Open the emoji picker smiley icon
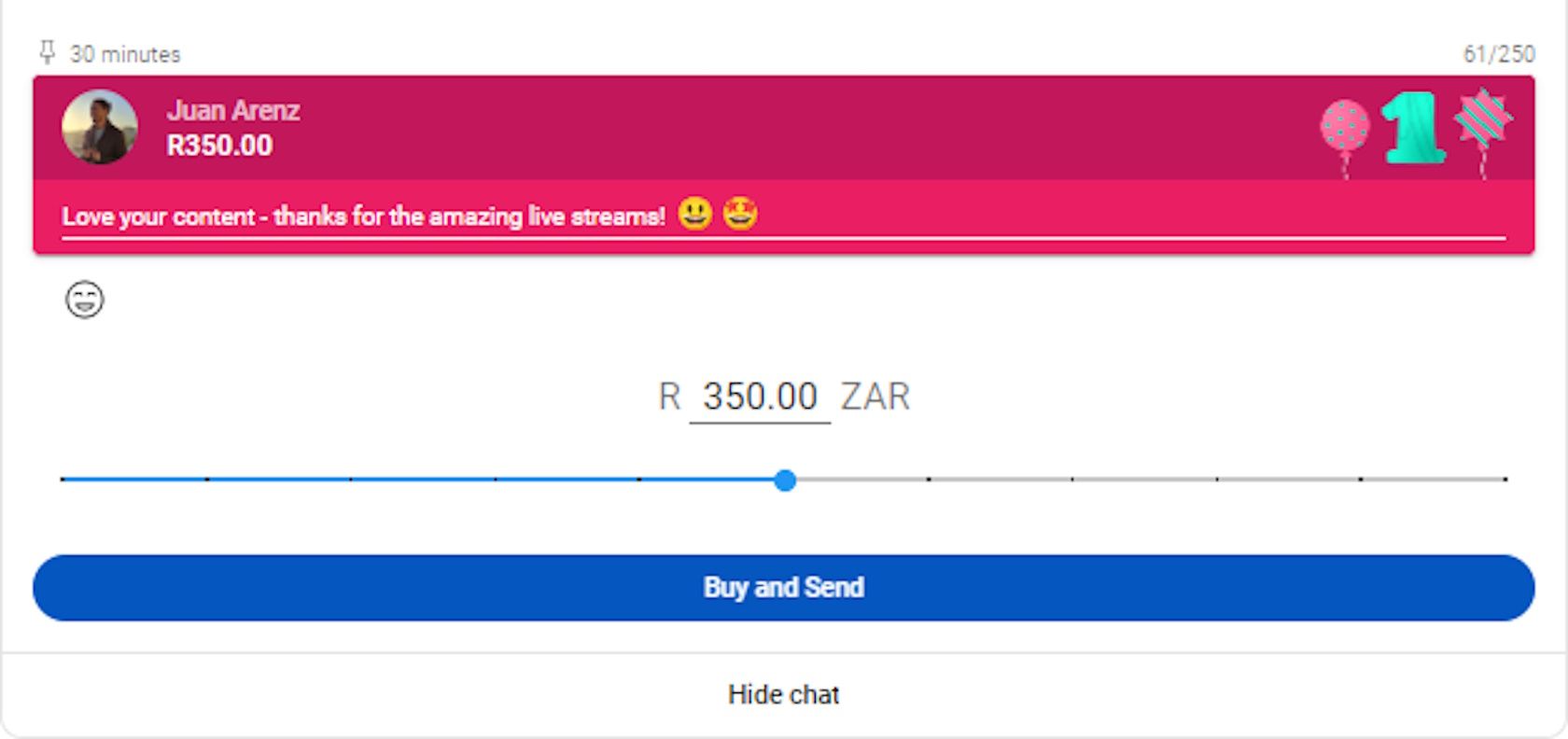 84,300
